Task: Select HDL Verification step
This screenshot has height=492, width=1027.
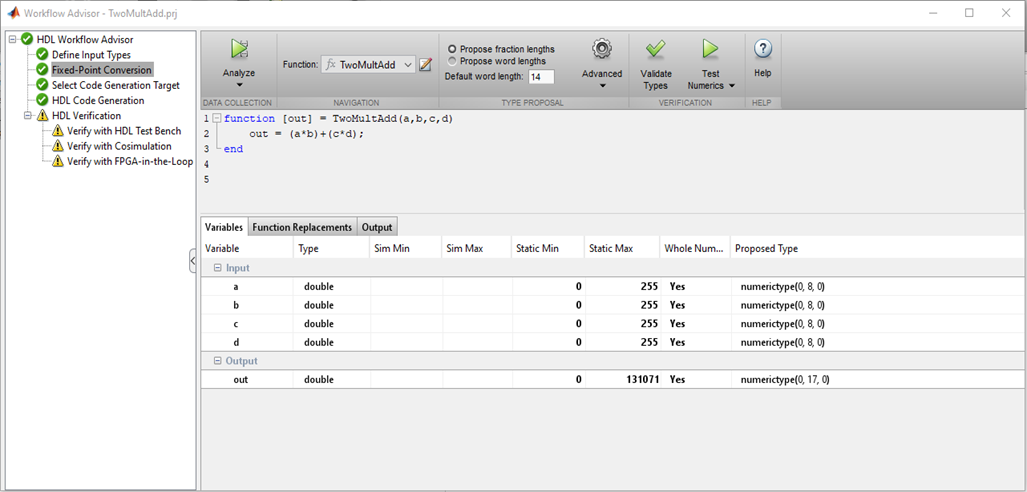Action: (x=86, y=115)
